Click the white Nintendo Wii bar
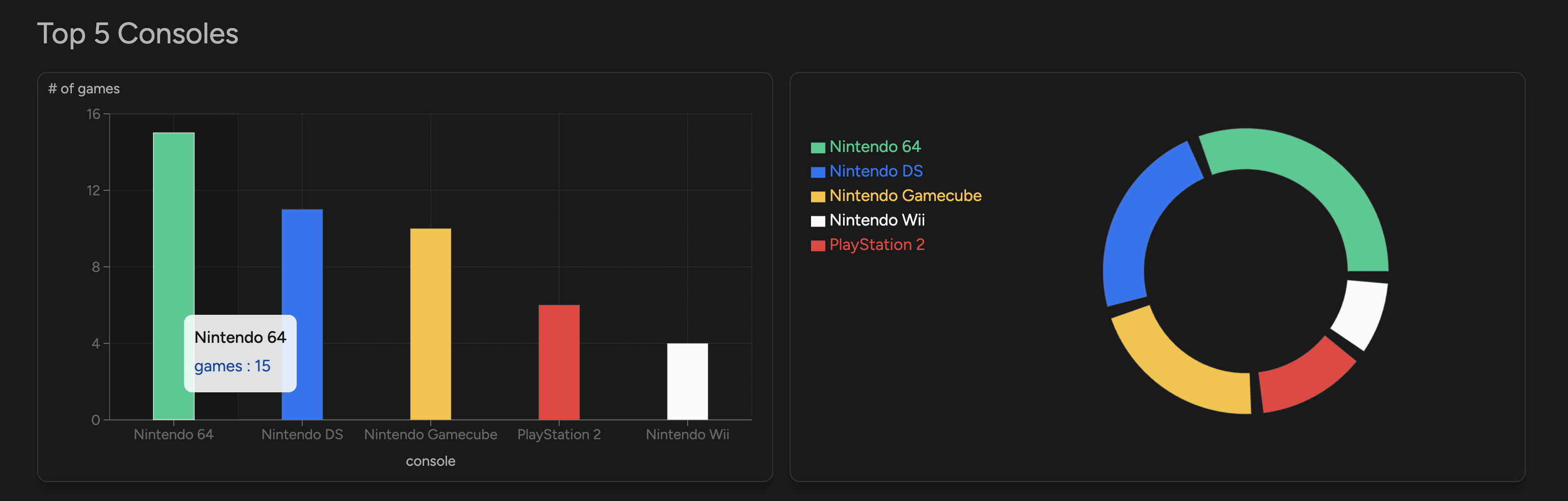 [x=687, y=382]
